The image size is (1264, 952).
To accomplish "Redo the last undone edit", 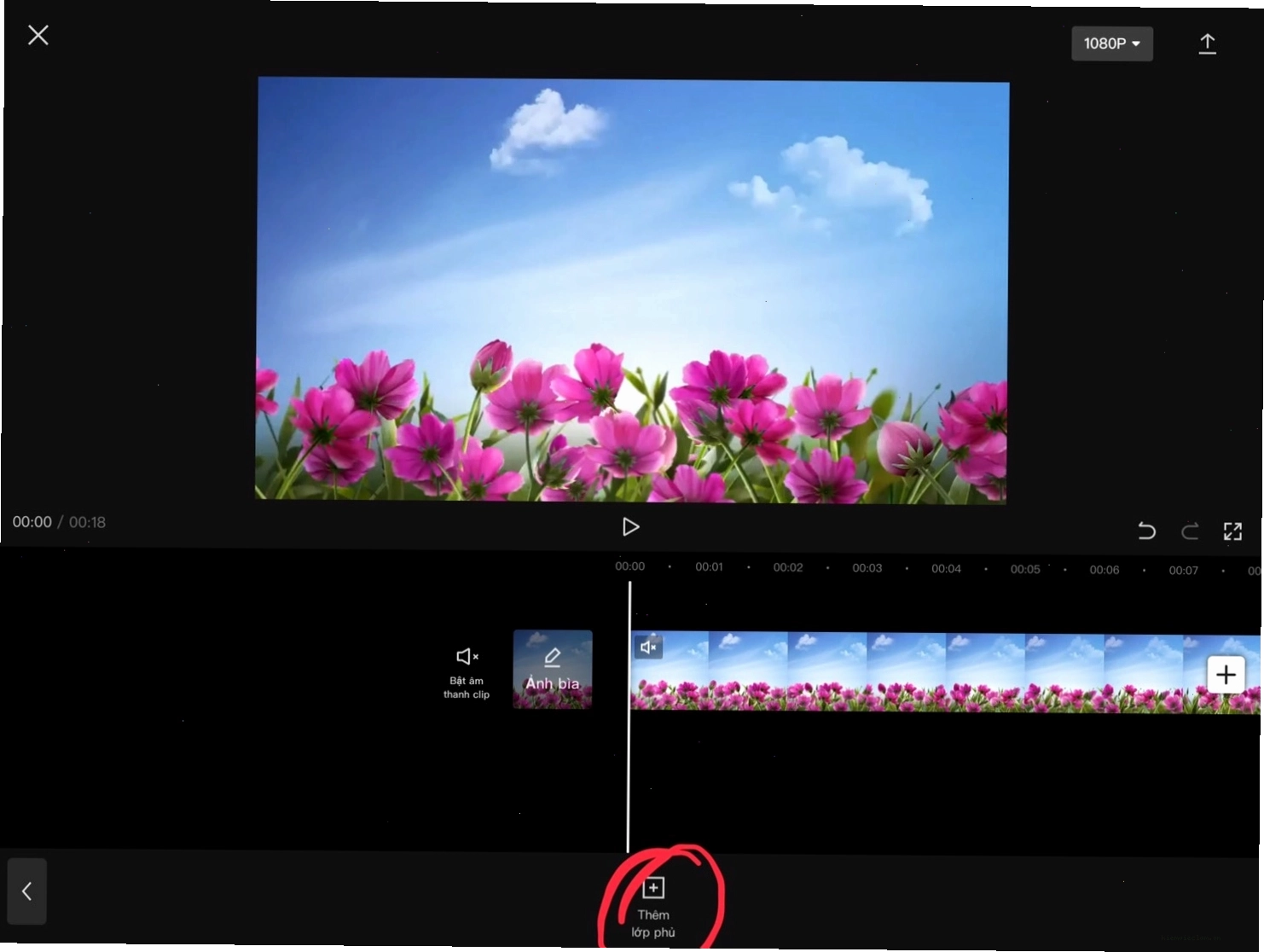I will 1190,531.
